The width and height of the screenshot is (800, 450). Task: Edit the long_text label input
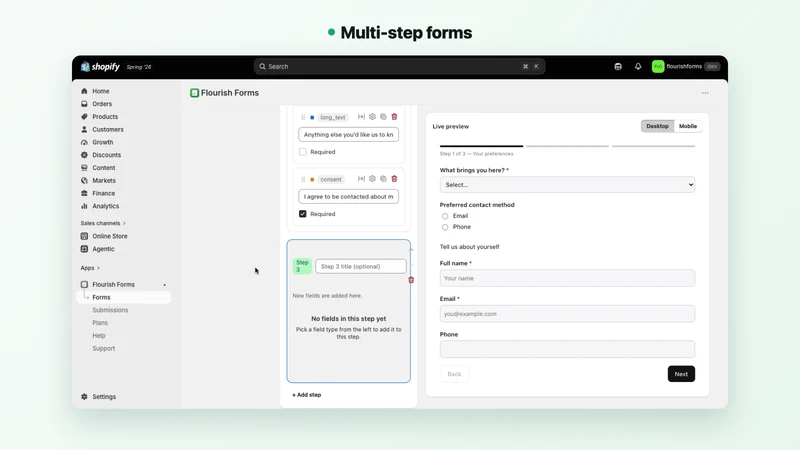click(348, 135)
